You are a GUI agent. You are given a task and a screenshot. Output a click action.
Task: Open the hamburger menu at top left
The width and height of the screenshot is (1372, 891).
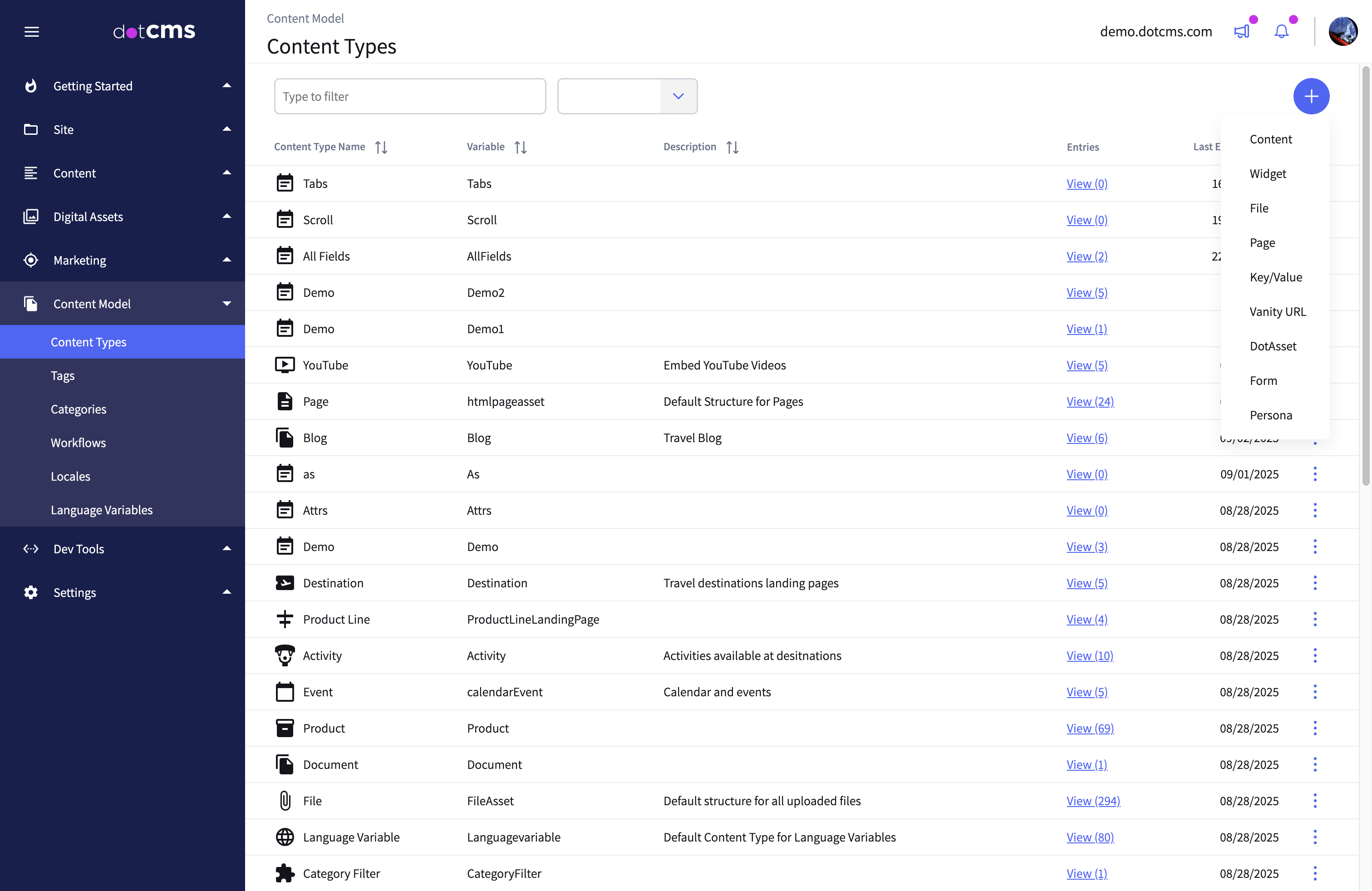coord(32,32)
